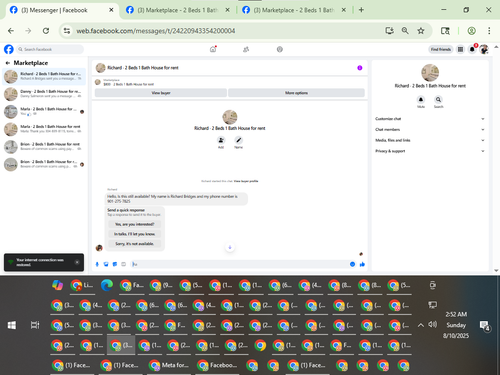Go back with the browser back arrow
This screenshot has height=375, width=500.
(x=11, y=31)
